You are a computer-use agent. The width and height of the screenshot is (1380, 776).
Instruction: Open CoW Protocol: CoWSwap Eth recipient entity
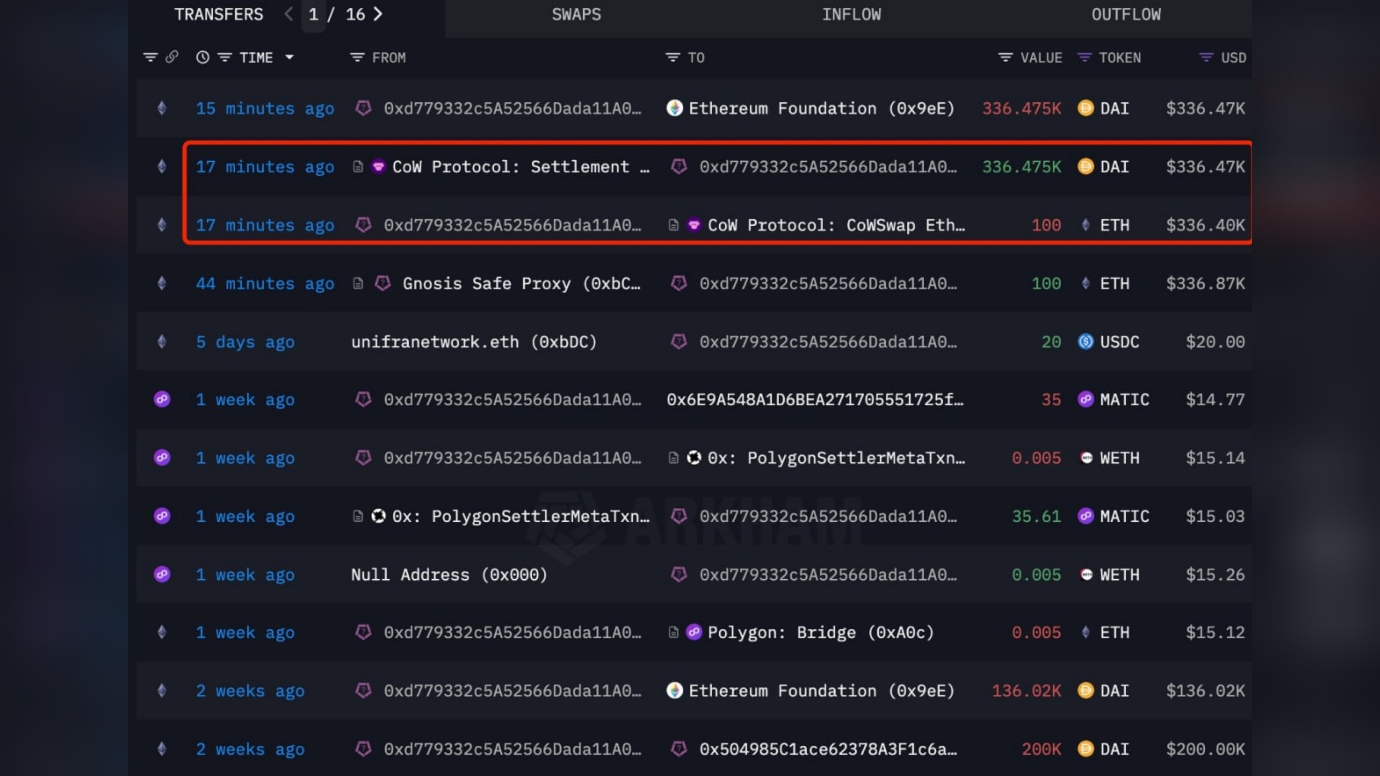pyautogui.click(x=837, y=225)
